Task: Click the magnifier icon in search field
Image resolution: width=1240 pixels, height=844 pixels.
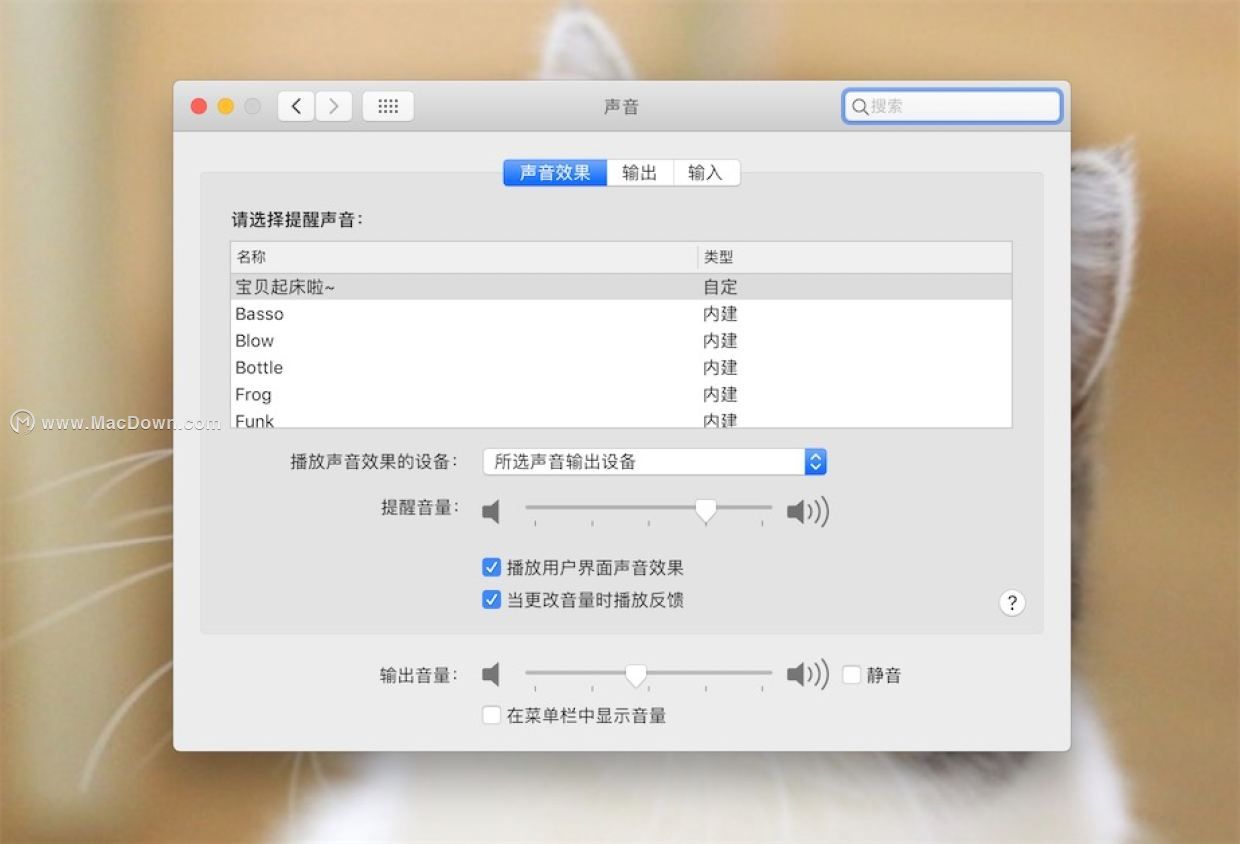Action: [x=859, y=106]
